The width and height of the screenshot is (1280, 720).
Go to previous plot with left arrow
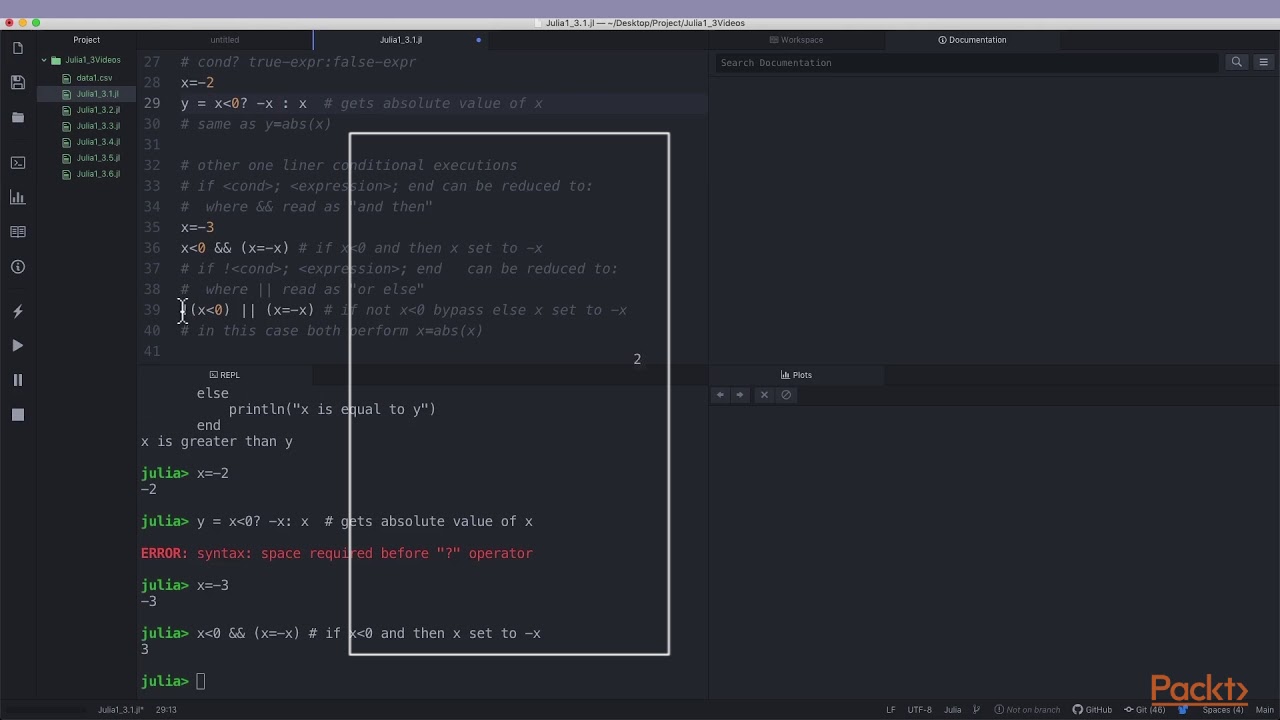pos(720,395)
